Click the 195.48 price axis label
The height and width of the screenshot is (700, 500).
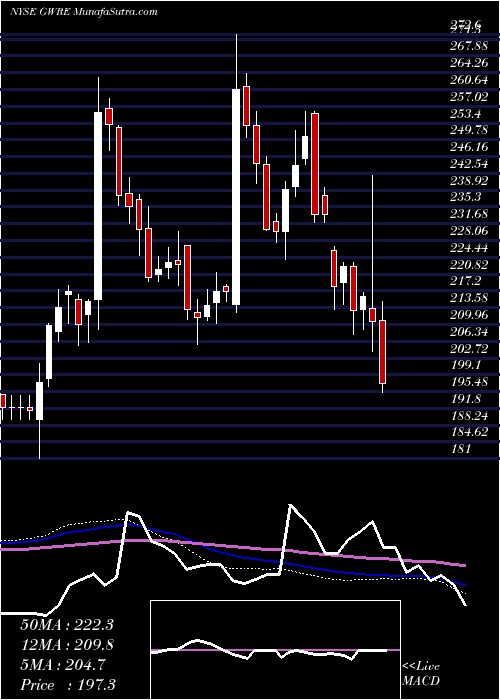pos(471,382)
